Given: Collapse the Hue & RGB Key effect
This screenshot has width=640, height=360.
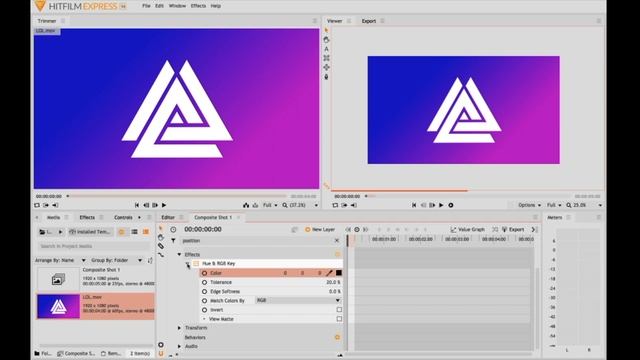Looking at the screenshot, I should pos(187,264).
